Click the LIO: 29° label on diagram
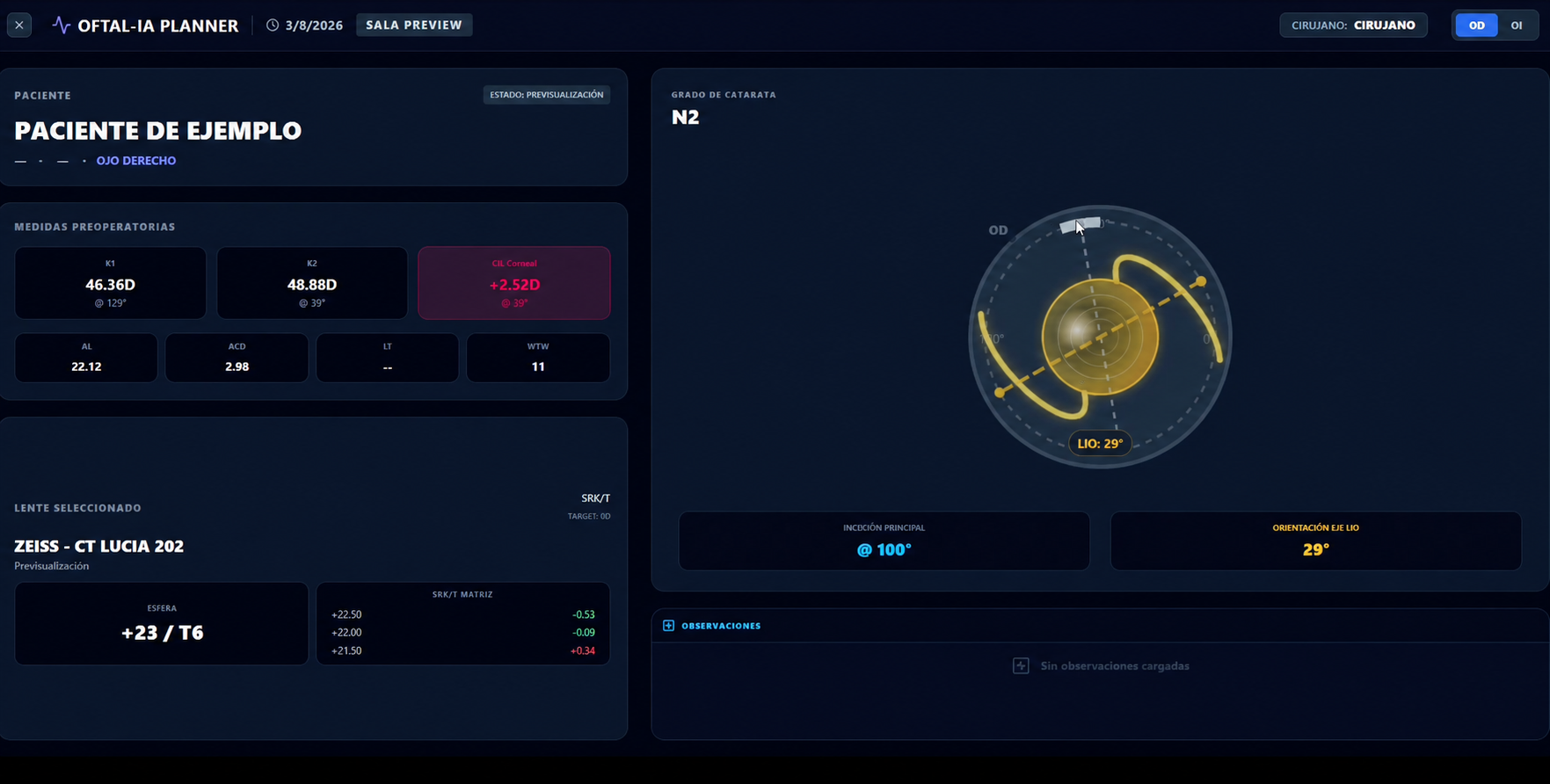 coord(1100,444)
